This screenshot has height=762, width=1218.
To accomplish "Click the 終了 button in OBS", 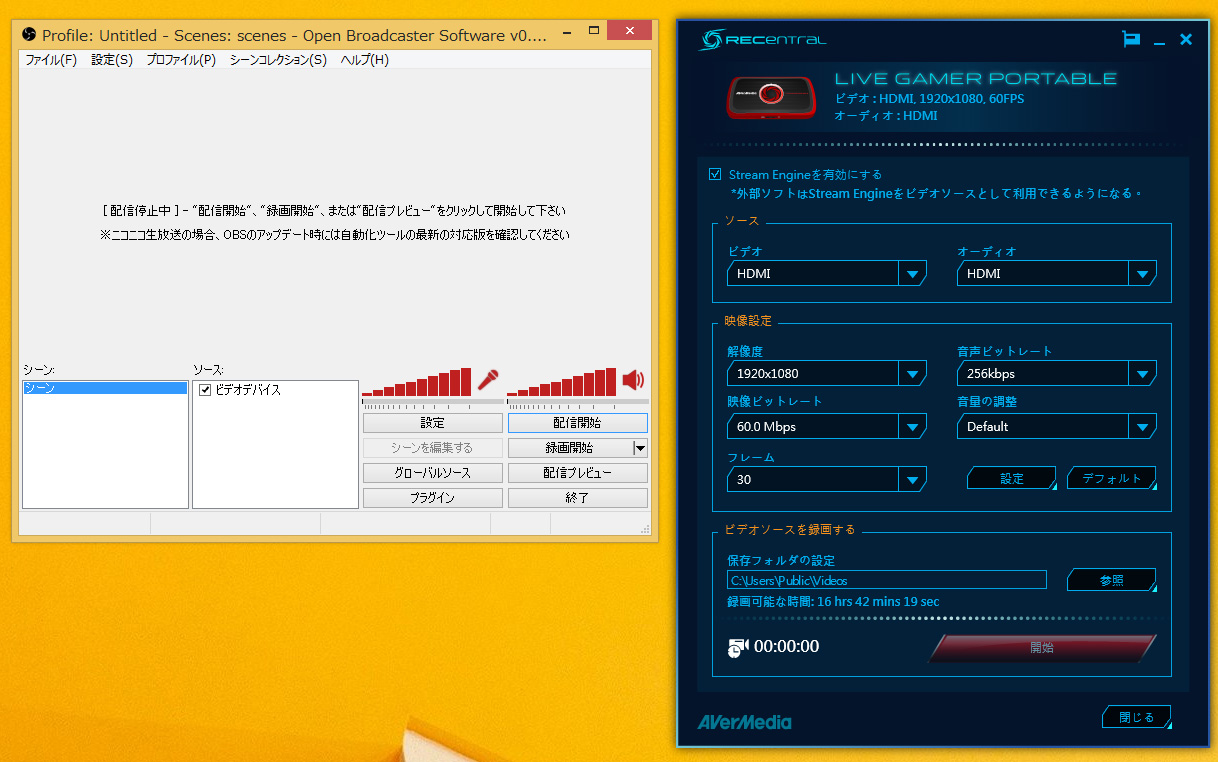I will click(578, 498).
